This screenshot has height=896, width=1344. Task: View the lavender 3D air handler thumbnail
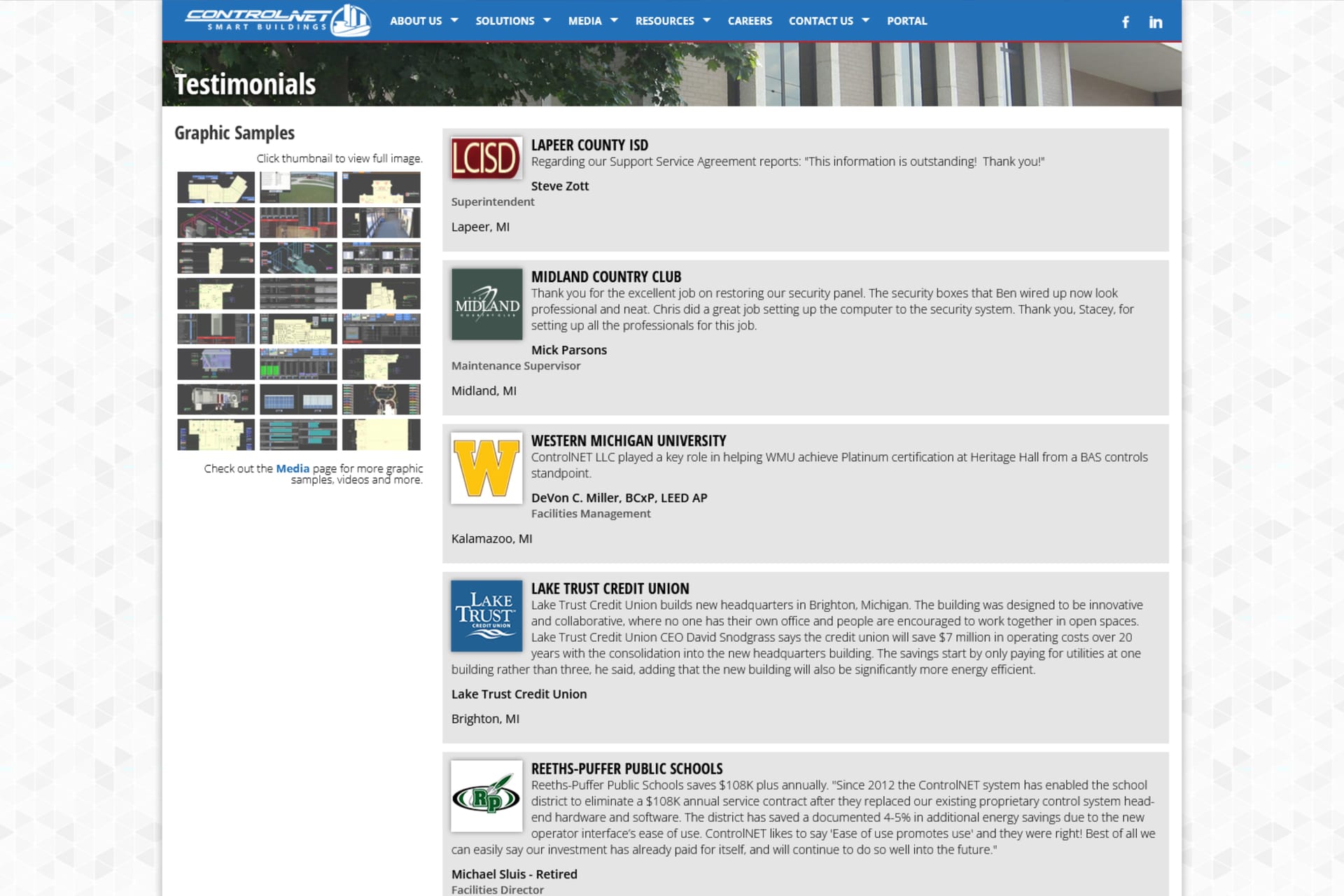216,364
